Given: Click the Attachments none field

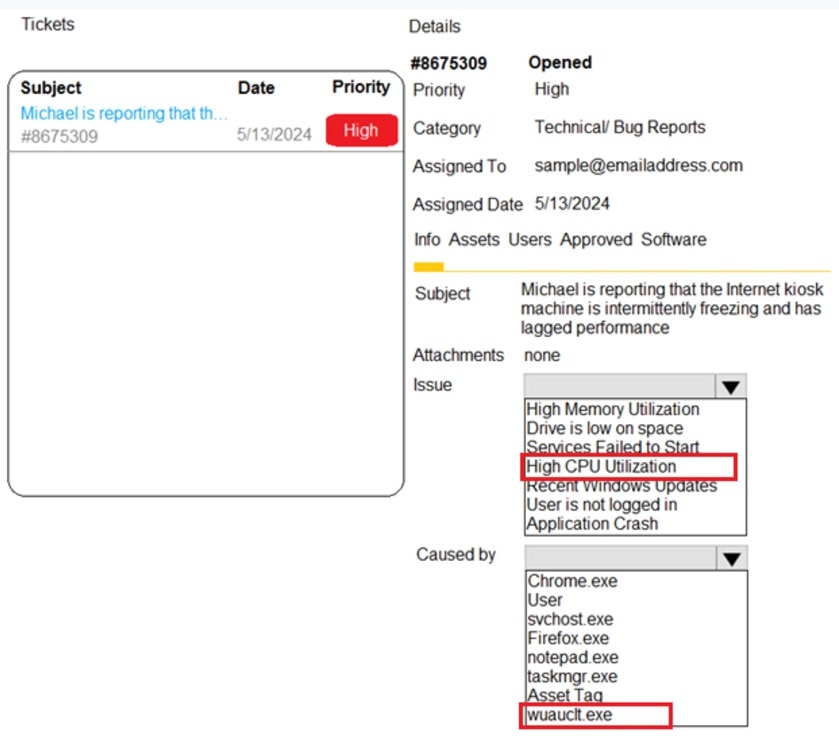Looking at the screenshot, I should [x=541, y=355].
